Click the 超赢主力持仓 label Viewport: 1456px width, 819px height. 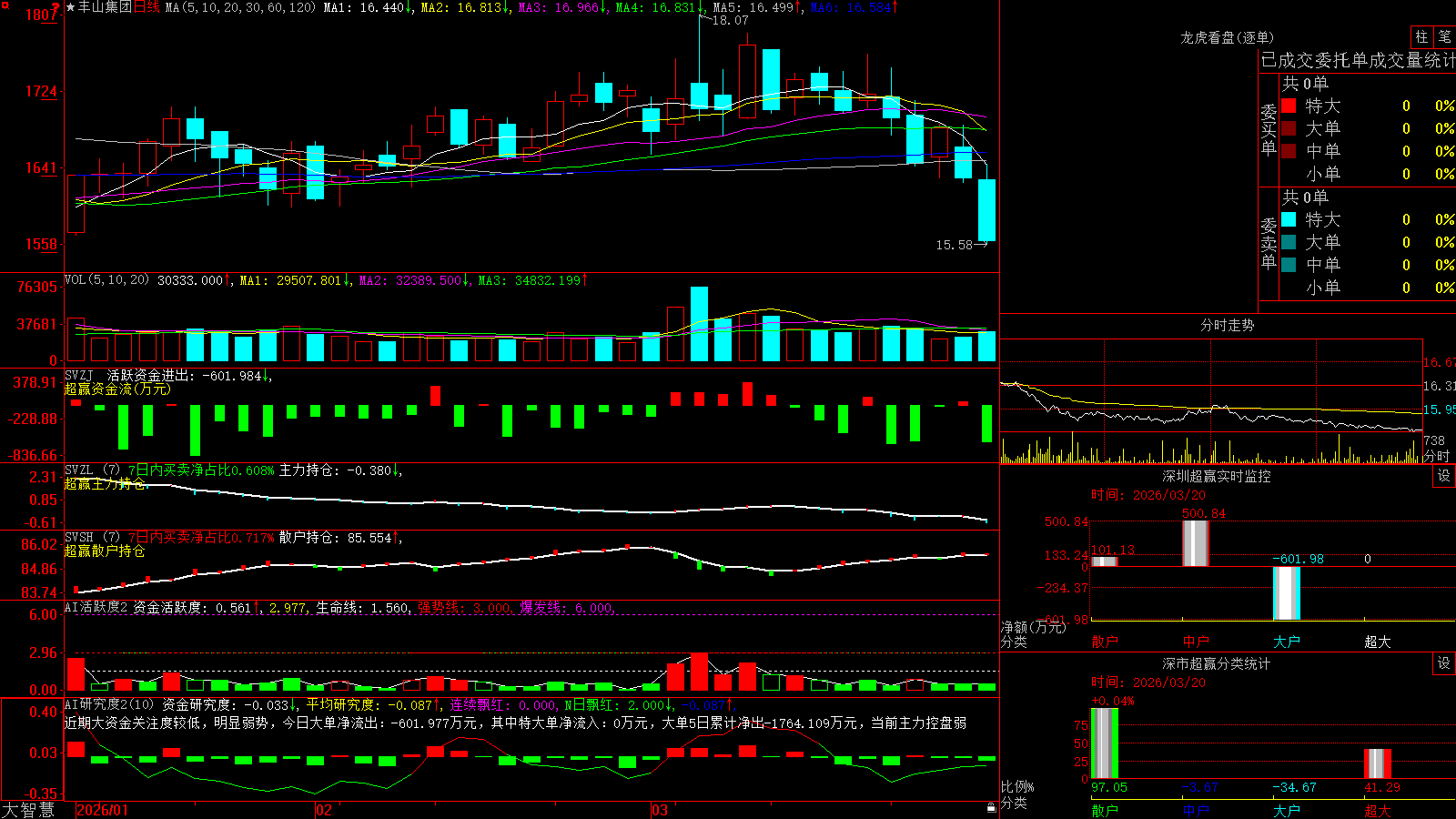coord(105,483)
